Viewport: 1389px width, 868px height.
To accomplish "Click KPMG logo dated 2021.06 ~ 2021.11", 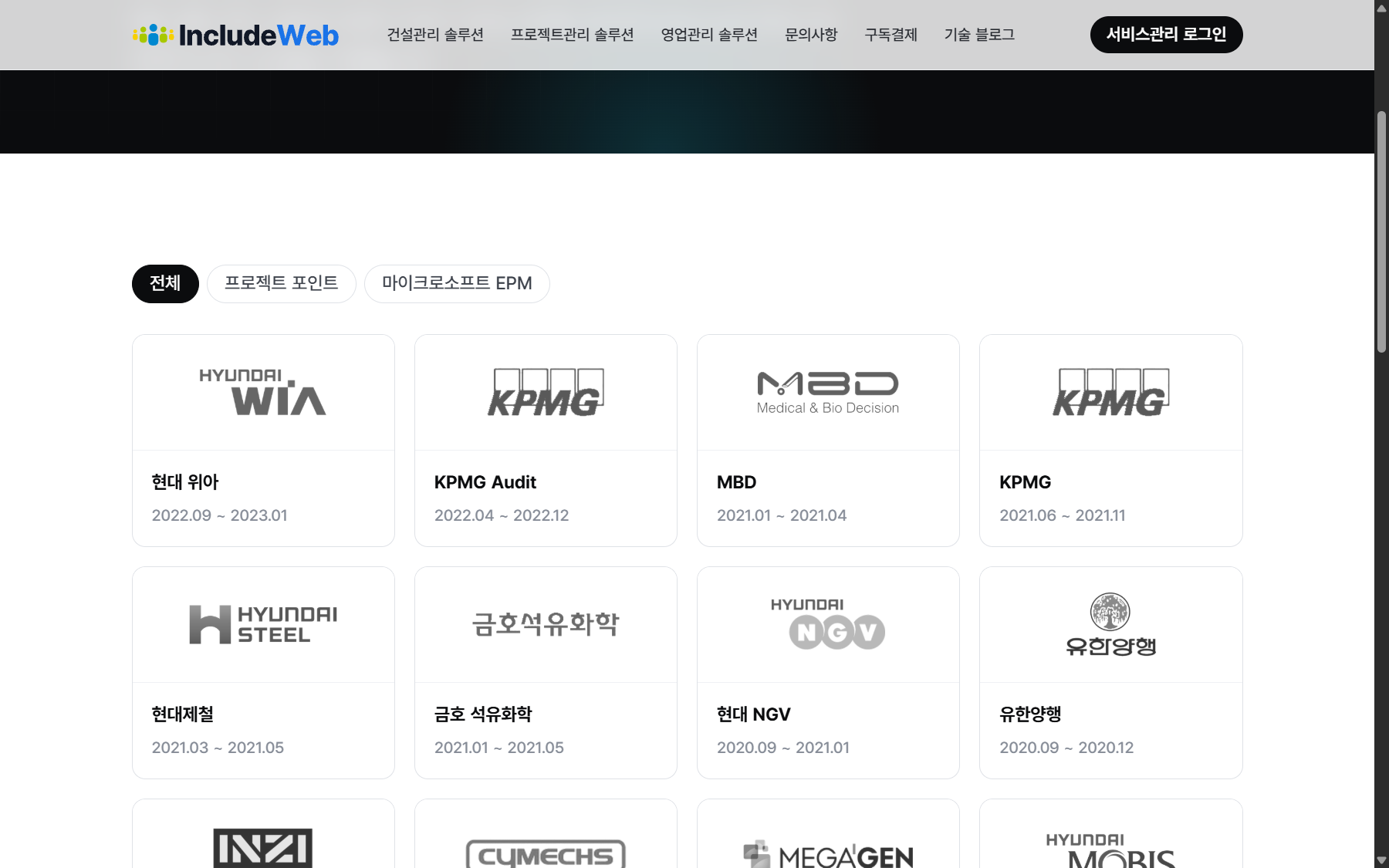I will coord(1111,392).
